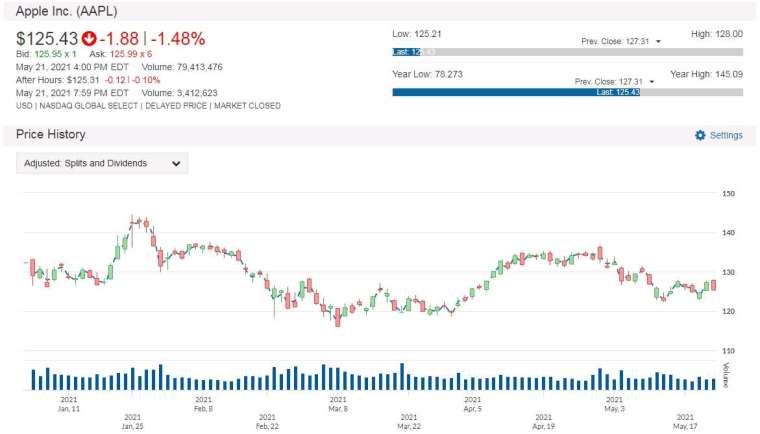760x434 pixels.
Task: Click the 110 price axis label
Action: pyautogui.click(x=728, y=351)
